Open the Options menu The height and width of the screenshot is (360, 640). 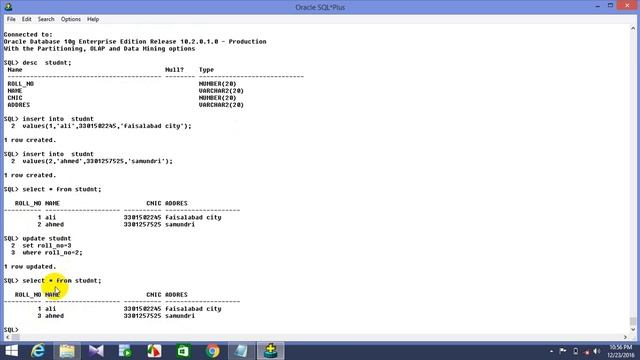[x=71, y=19]
